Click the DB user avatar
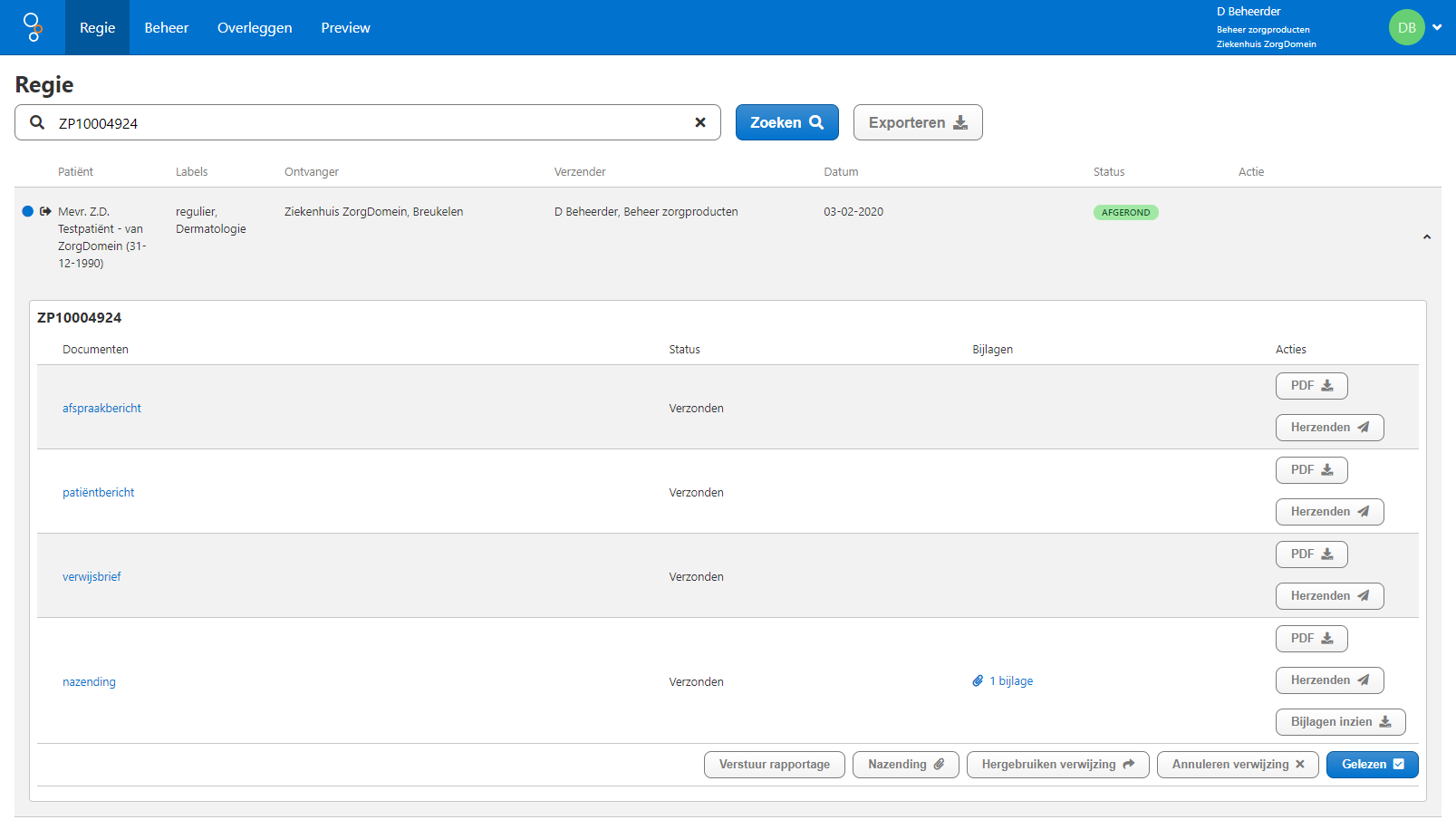The image size is (1456, 839). tap(1406, 27)
